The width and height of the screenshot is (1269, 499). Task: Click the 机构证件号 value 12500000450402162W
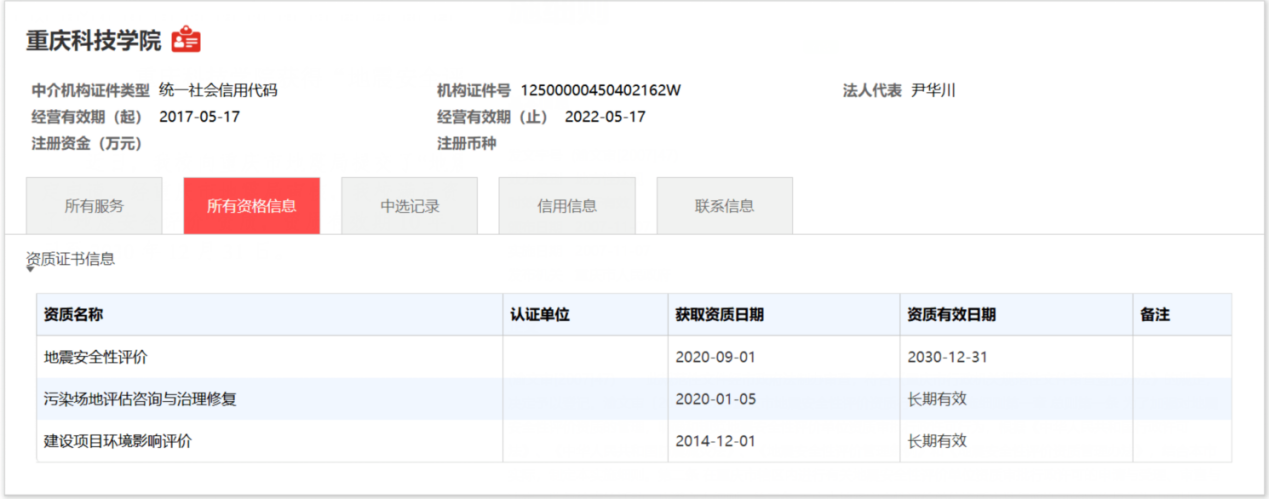point(601,90)
